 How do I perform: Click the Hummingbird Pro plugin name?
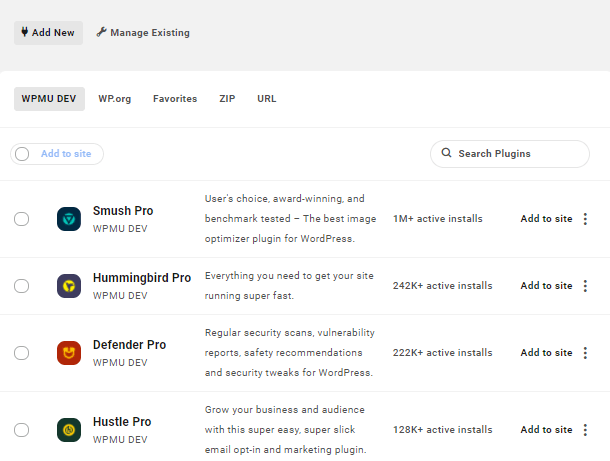(142, 277)
